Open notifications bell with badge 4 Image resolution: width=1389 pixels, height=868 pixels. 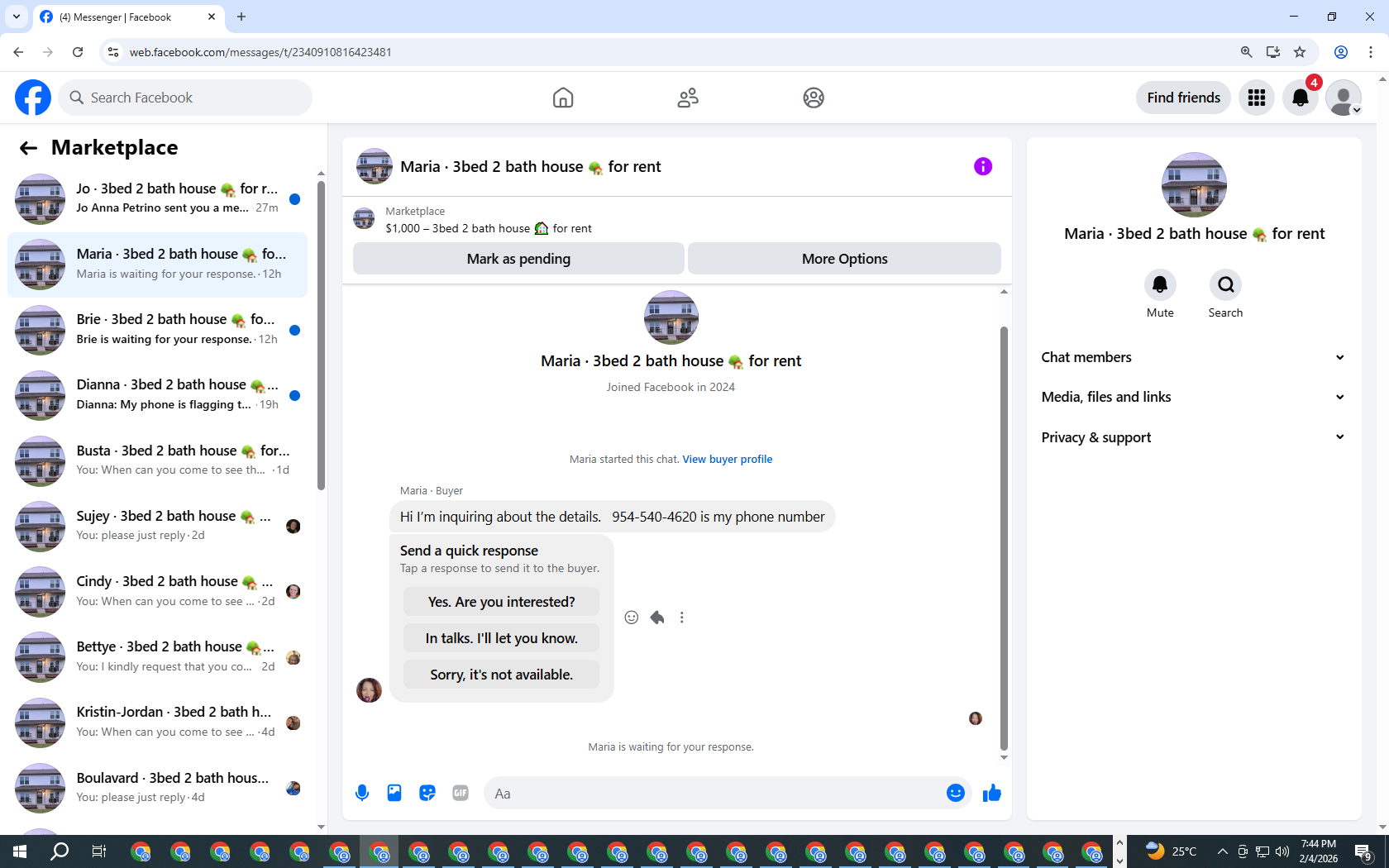(1301, 98)
